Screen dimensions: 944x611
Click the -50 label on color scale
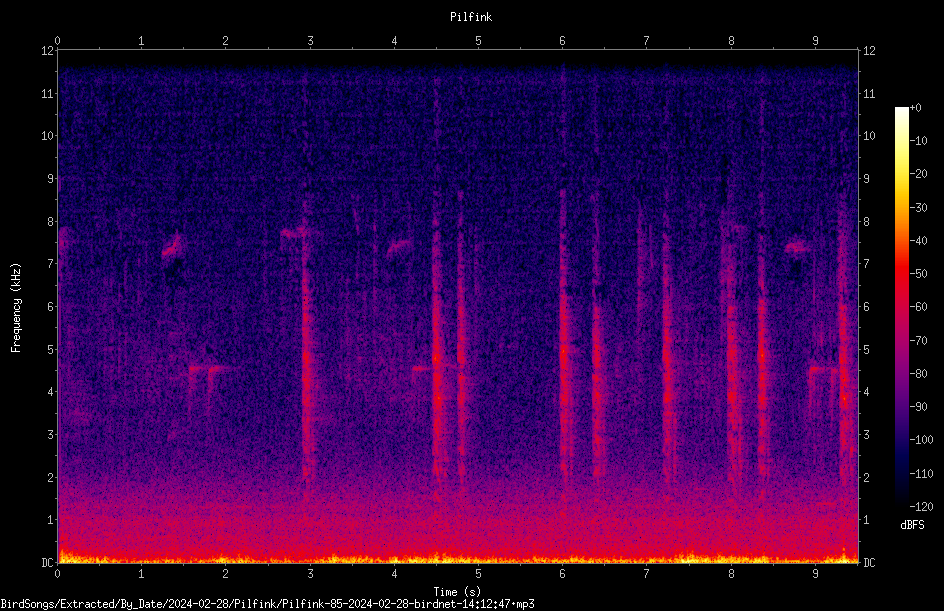[x=919, y=273]
